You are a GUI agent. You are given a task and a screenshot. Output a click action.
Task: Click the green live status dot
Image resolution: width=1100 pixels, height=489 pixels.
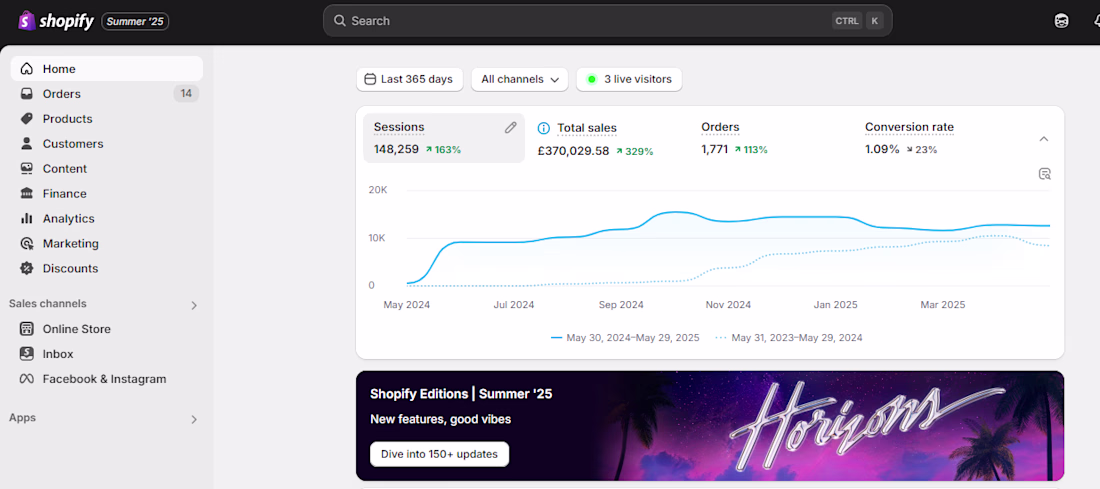(x=591, y=79)
